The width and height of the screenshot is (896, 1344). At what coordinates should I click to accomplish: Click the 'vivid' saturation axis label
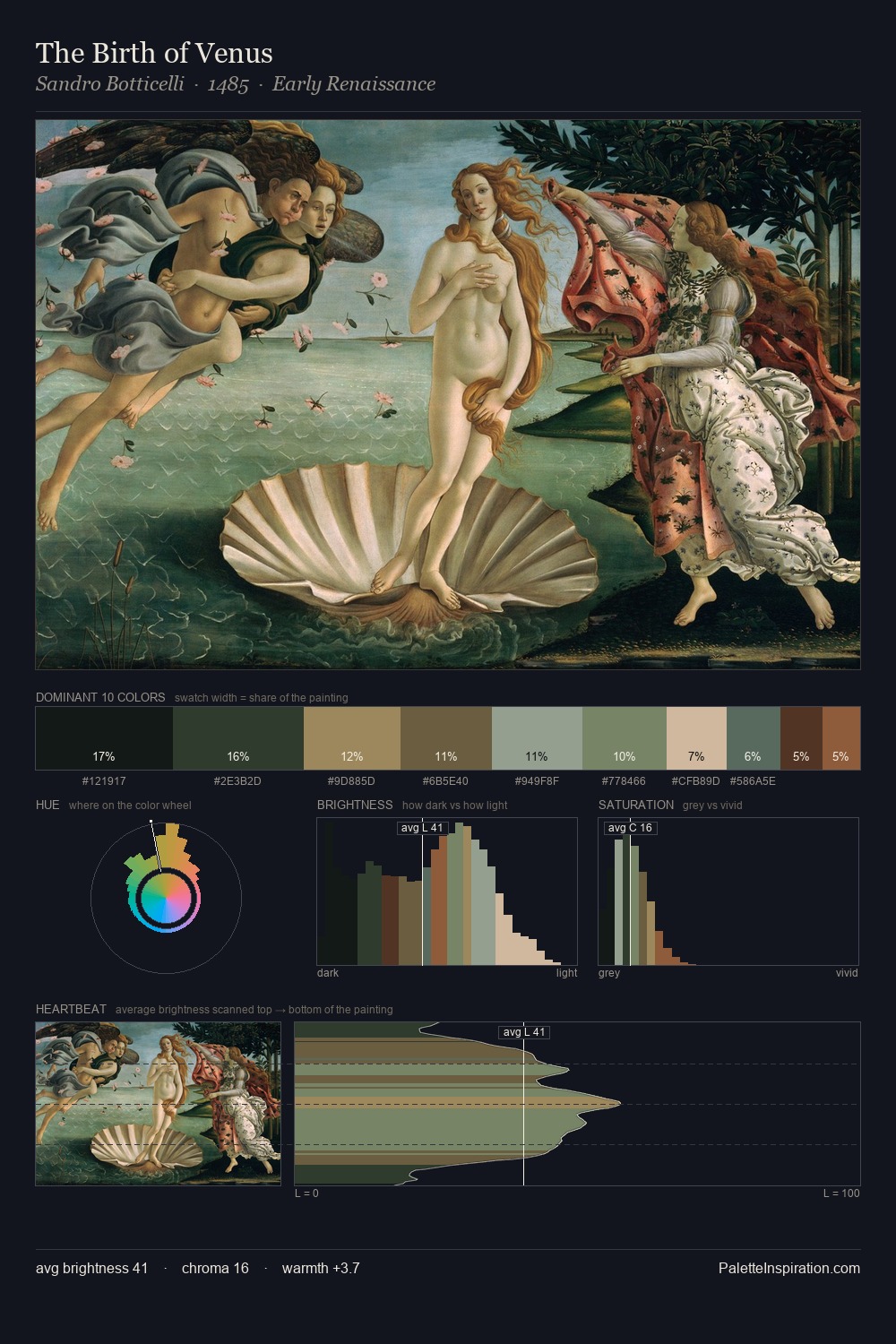click(847, 973)
